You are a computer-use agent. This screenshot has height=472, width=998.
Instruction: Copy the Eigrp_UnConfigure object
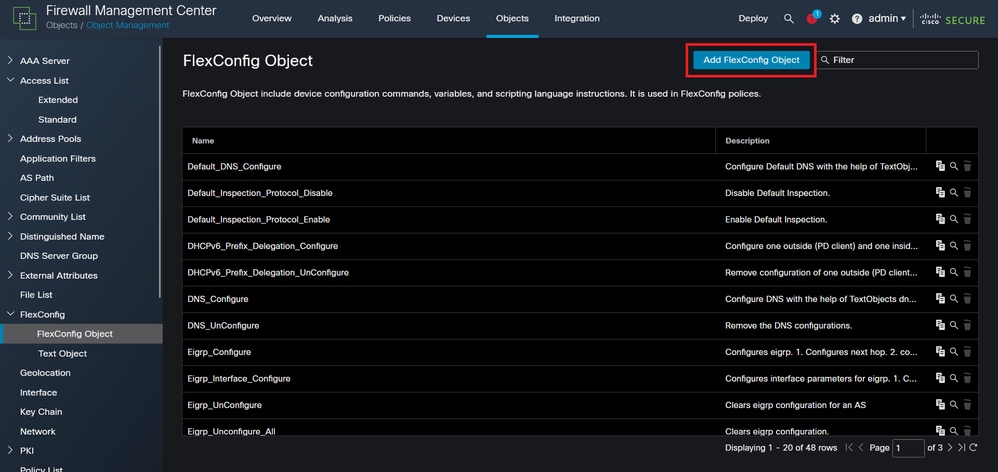[x=940, y=405]
